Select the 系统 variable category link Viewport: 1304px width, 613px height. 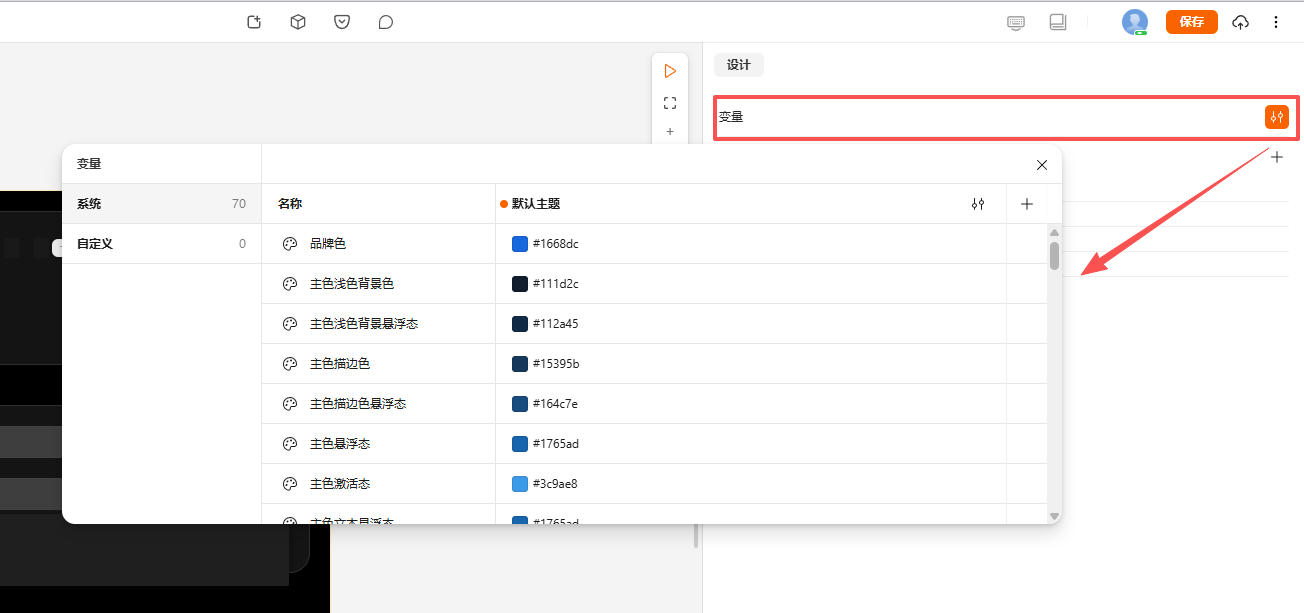pyautogui.click(x=88, y=203)
